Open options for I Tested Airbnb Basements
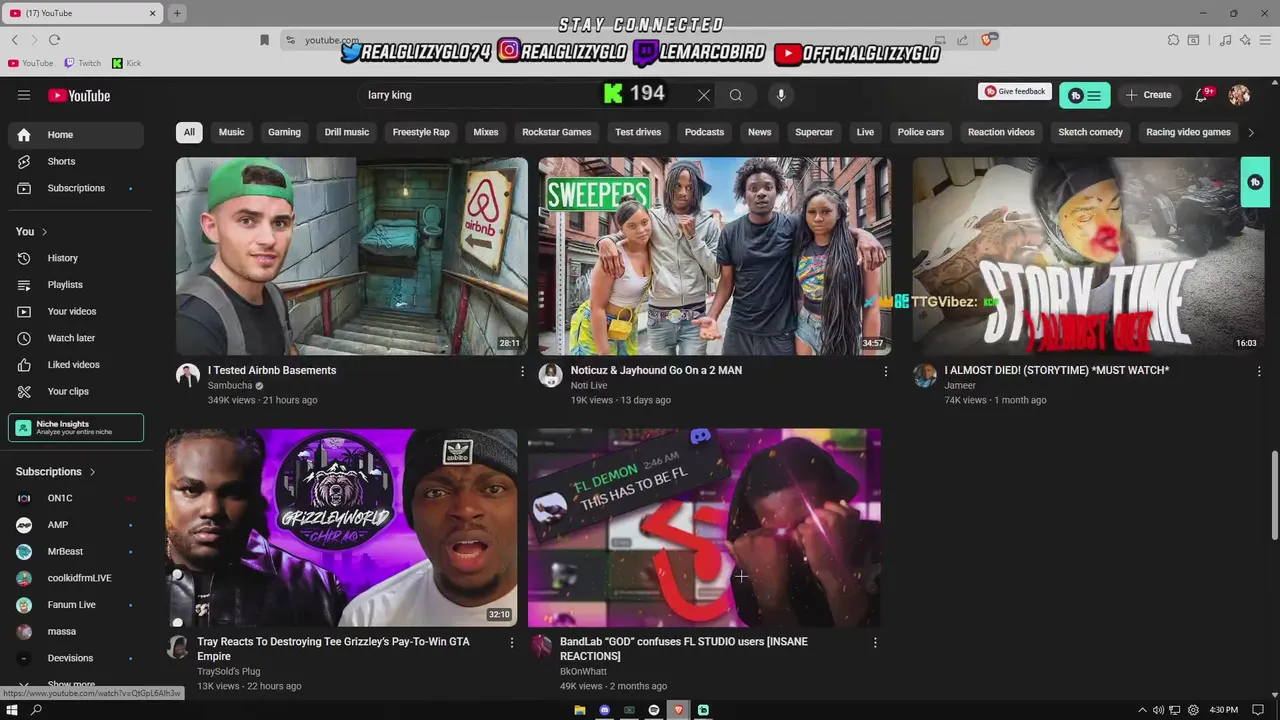 click(522, 371)
